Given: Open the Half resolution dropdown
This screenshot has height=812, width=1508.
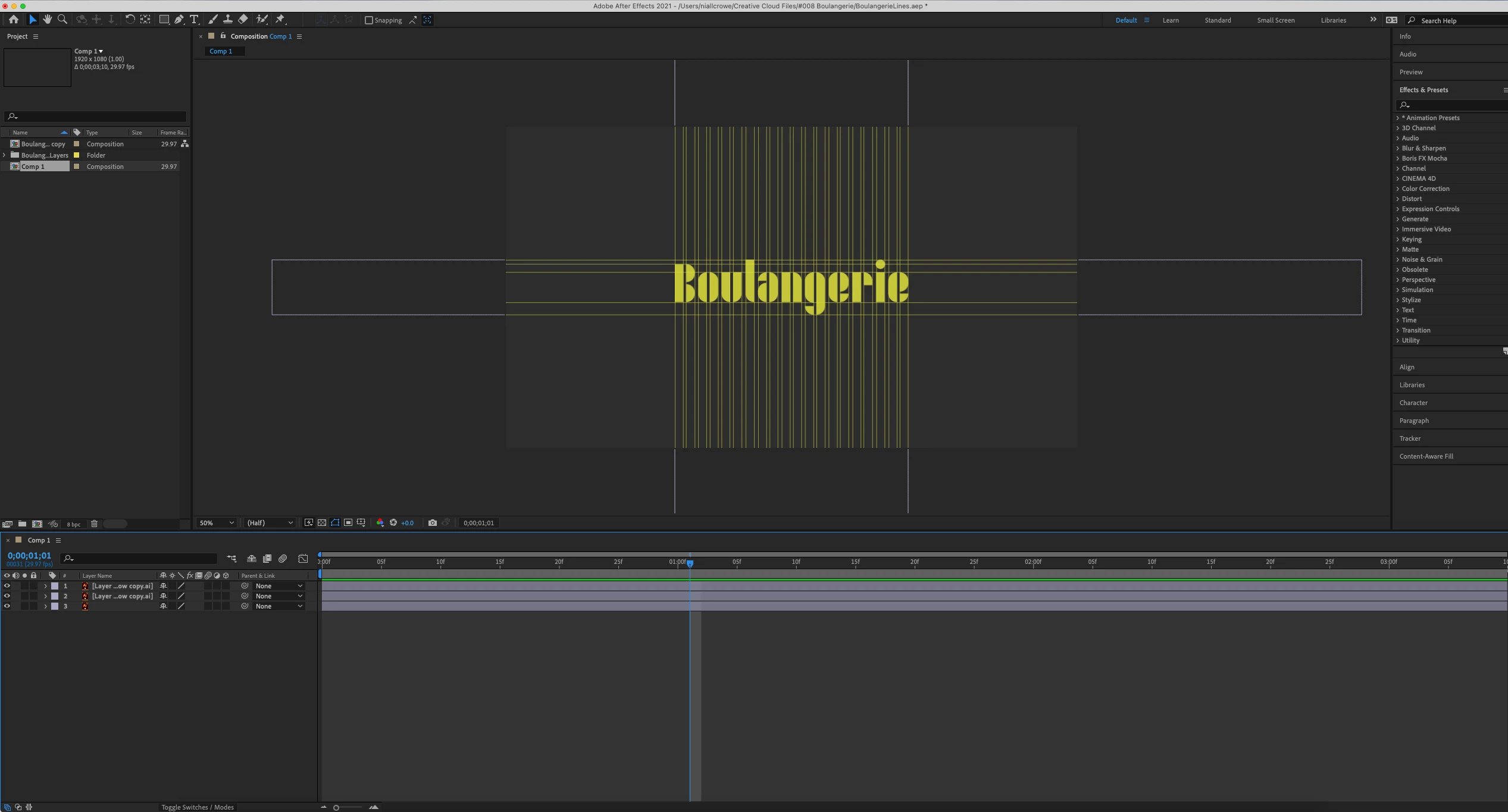Looking at the screenshot, I should pyautogui.click(x=270, y=523).
